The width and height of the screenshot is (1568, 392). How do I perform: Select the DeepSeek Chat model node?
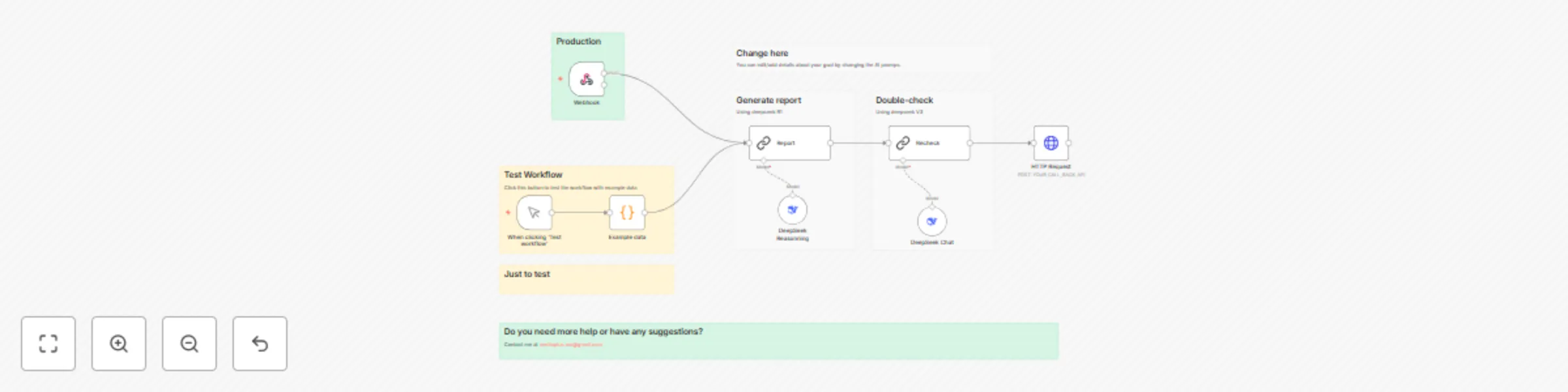pyautogui.click(x=932, y=221)
